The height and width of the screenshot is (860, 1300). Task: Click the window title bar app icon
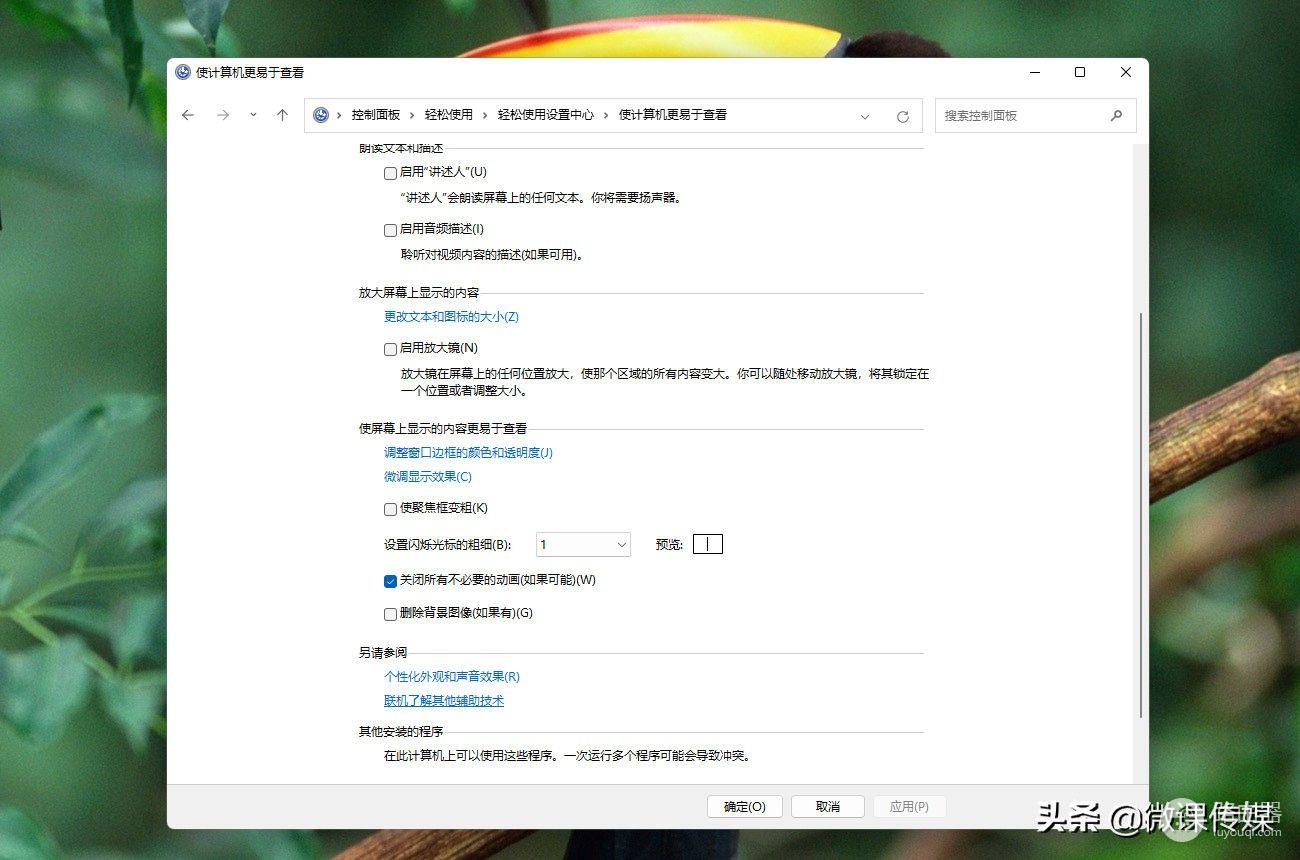point(183,72)
